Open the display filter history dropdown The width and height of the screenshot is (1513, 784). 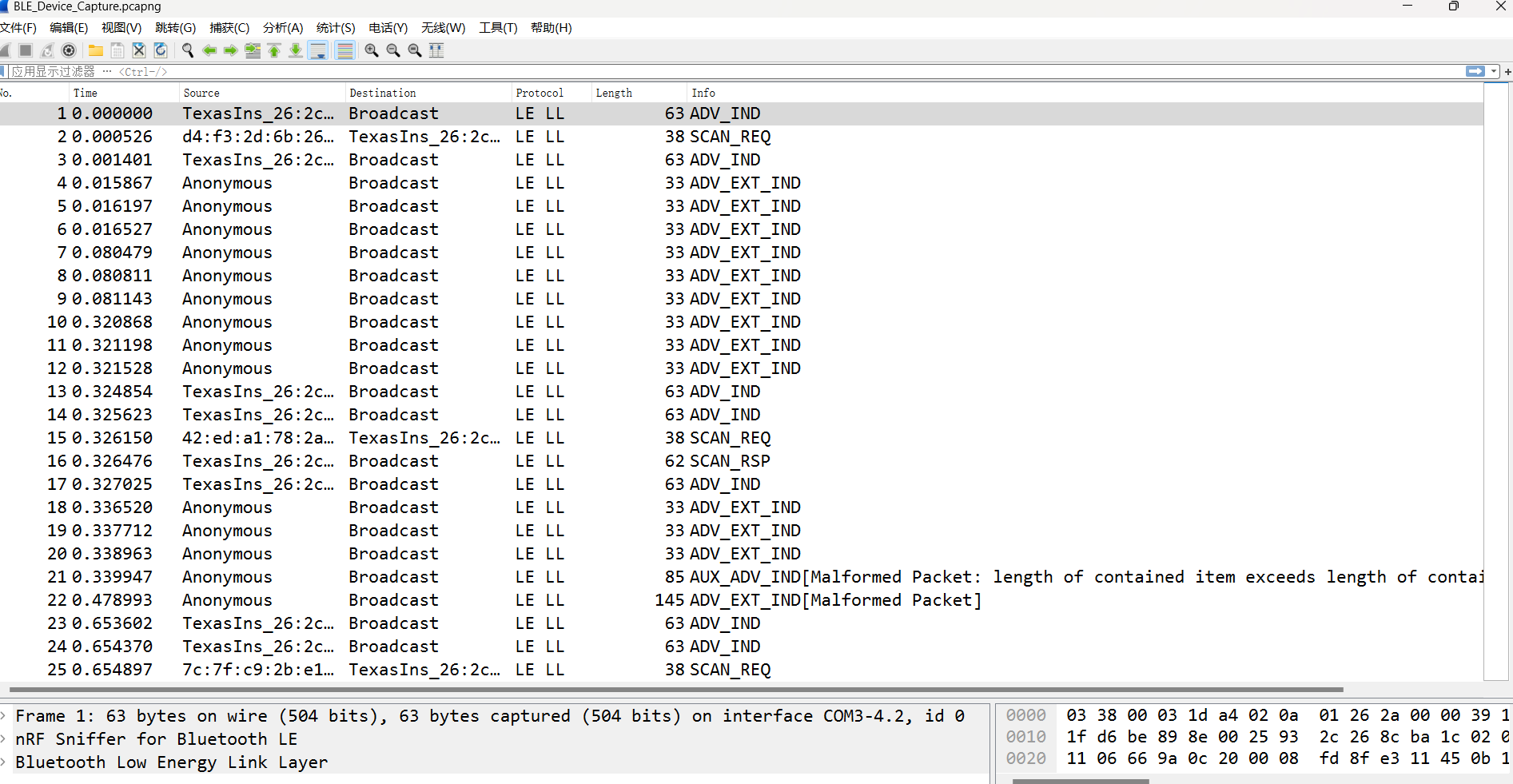point(1494,71)
